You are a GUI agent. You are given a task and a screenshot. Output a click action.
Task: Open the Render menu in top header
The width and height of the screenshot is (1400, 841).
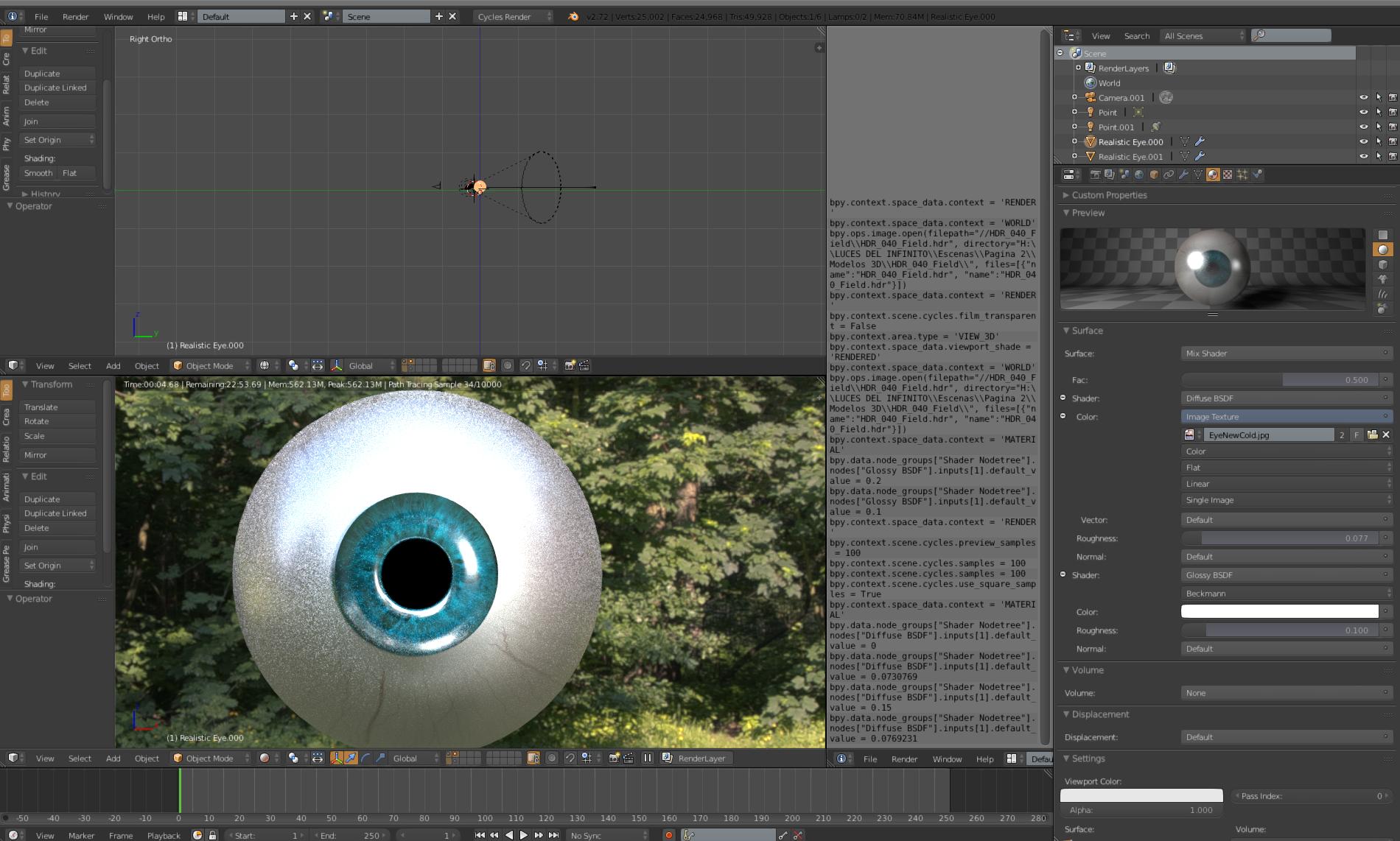point(75,16)
